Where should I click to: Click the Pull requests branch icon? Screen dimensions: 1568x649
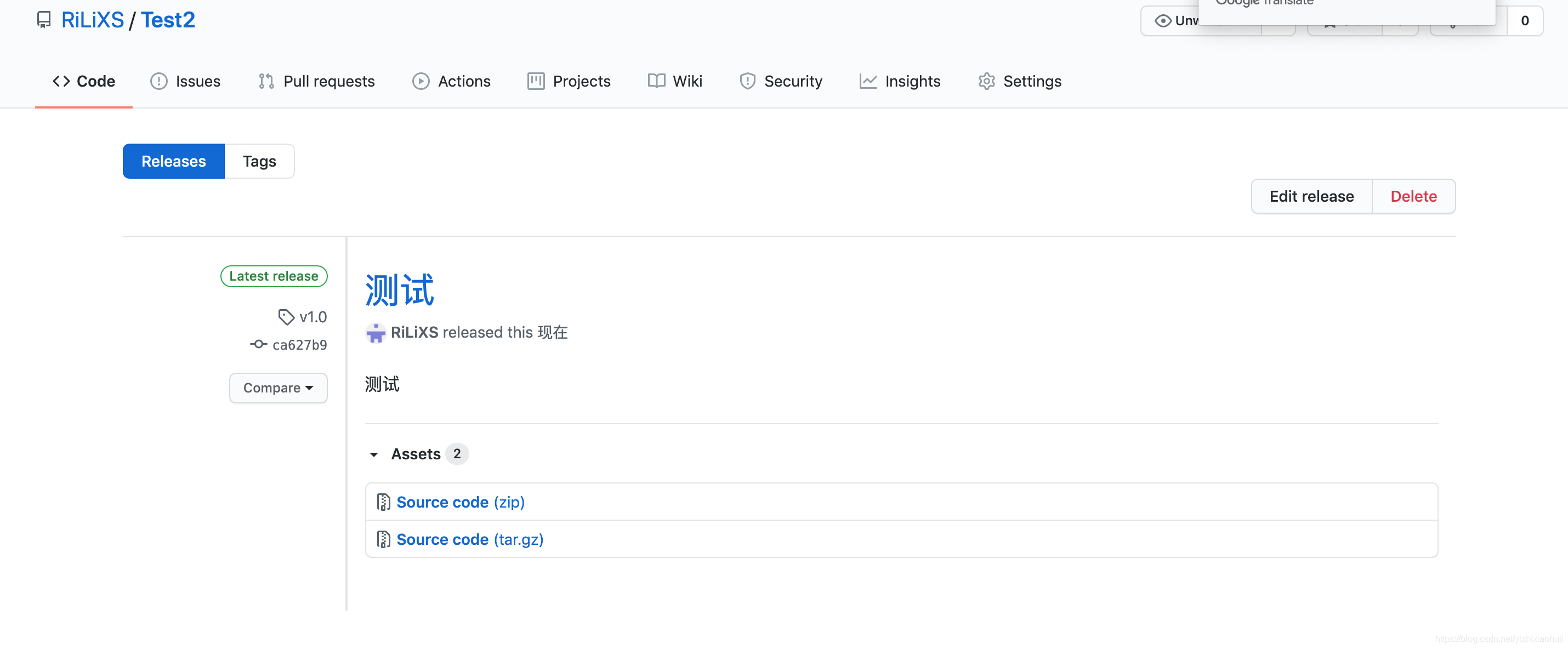tap(266, 81)
